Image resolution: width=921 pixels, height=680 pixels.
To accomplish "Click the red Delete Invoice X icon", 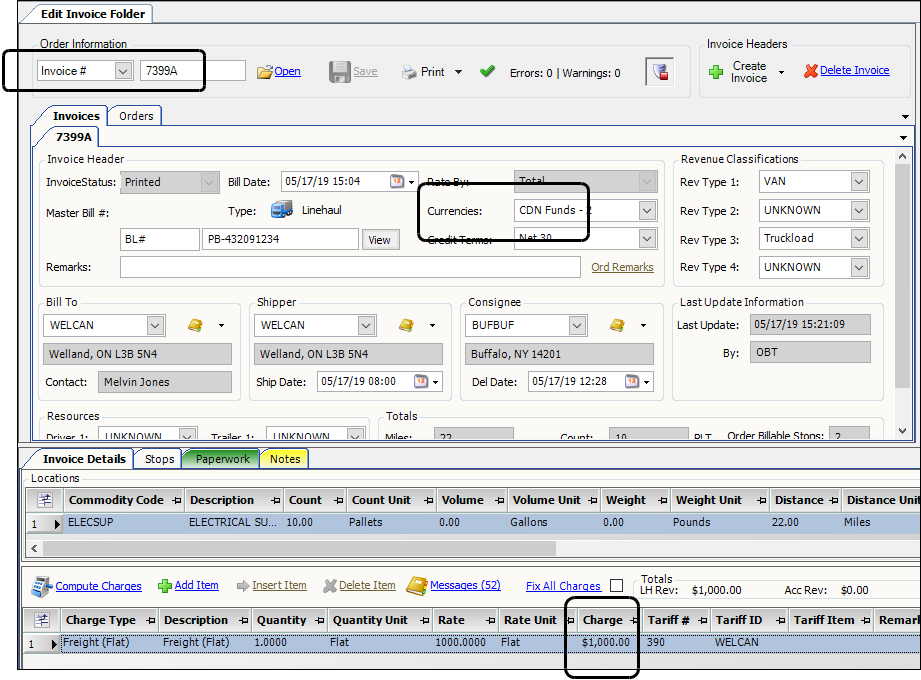I will click(810, 71).
